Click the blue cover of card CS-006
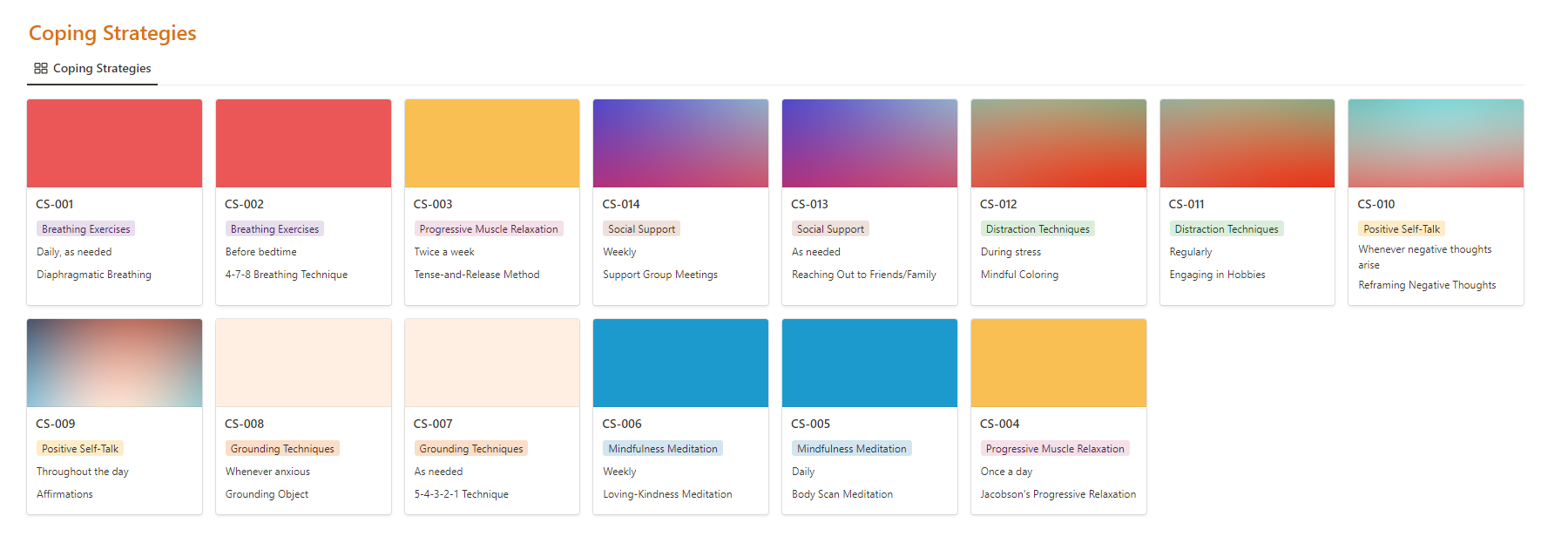The height and width of the screenshot is (557, 1568). point(680,363)
